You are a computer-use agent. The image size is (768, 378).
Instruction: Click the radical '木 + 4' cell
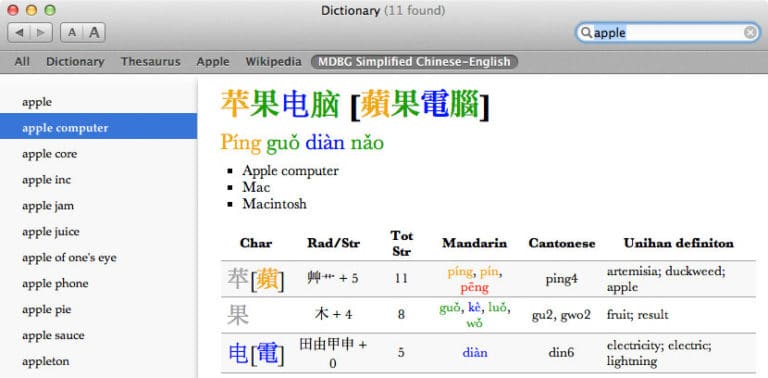pyautogui.click(x=333, y=314)
